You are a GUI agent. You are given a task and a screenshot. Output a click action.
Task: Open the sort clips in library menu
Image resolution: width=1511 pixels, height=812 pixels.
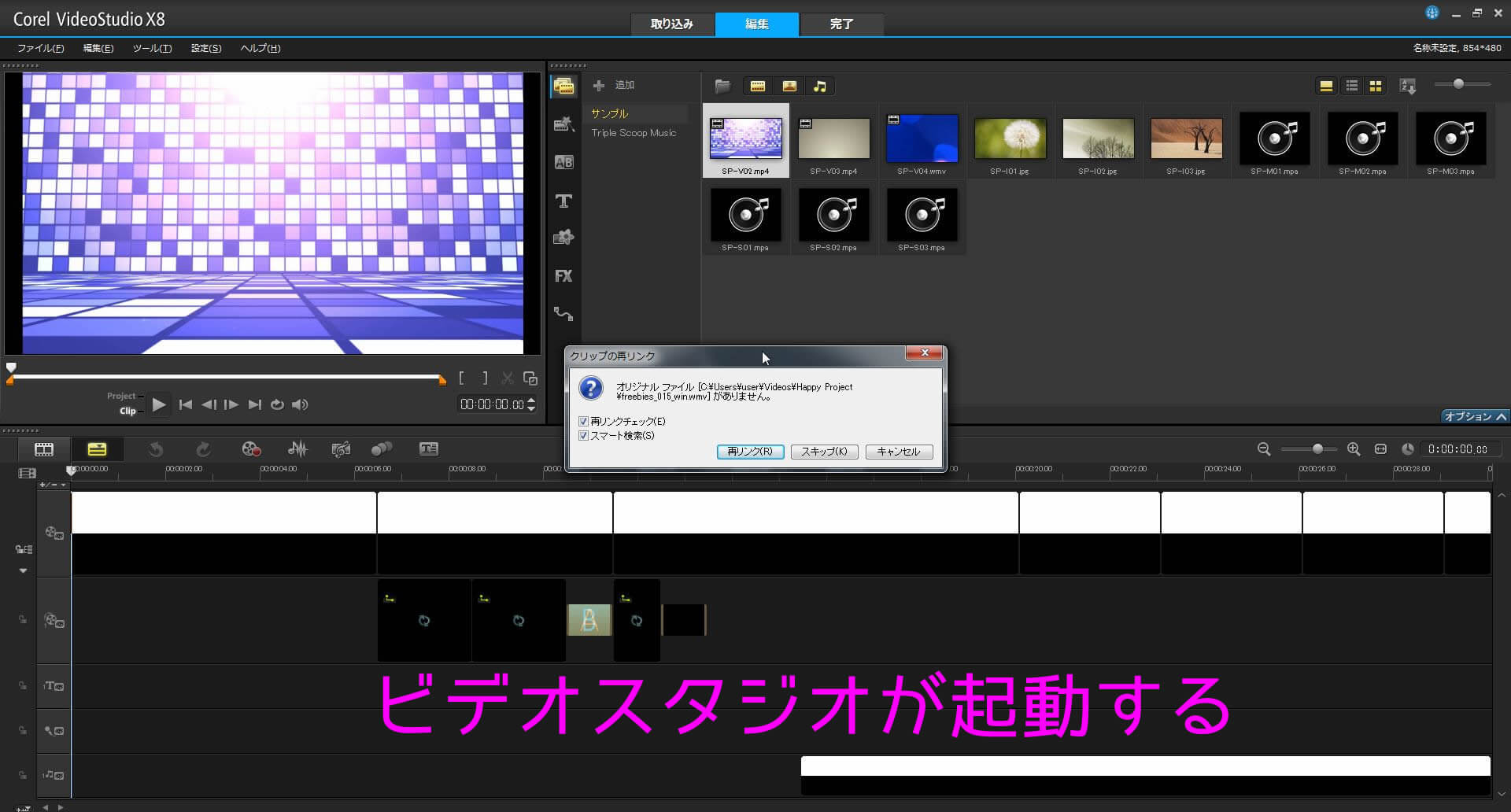pyautogui.click(x=1408, y=86)
